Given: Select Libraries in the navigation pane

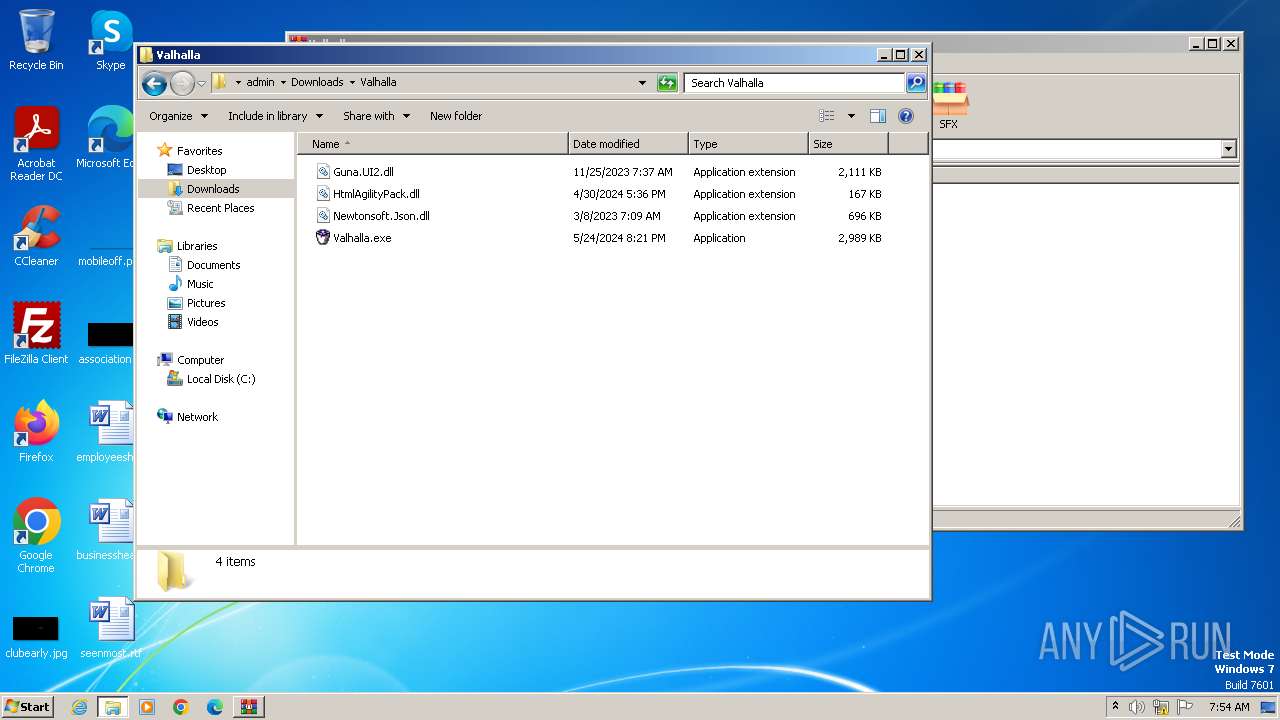Looking at the screenshot, I should (197, 246).
